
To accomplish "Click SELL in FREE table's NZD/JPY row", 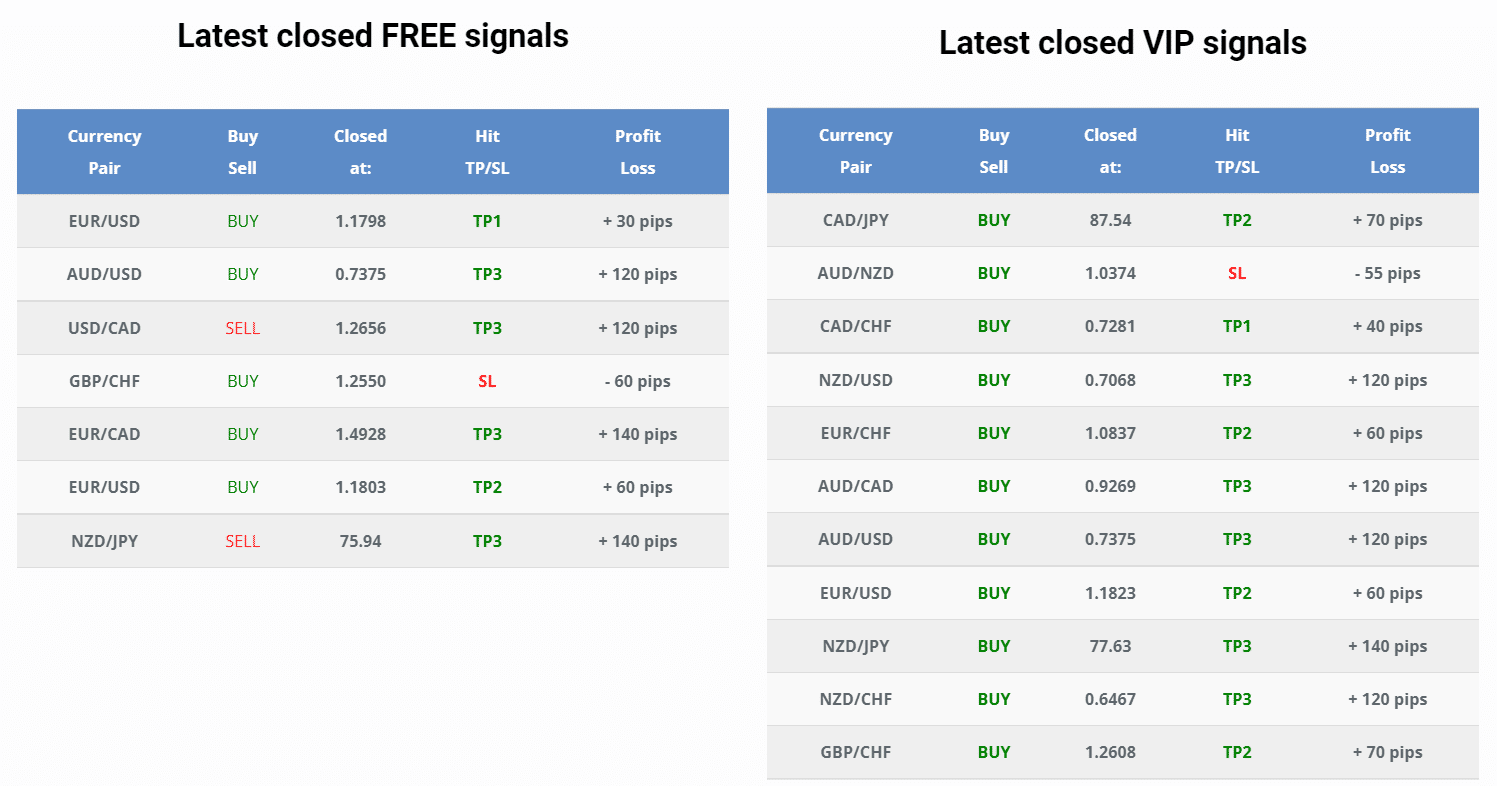I will (x=242, y=541).
